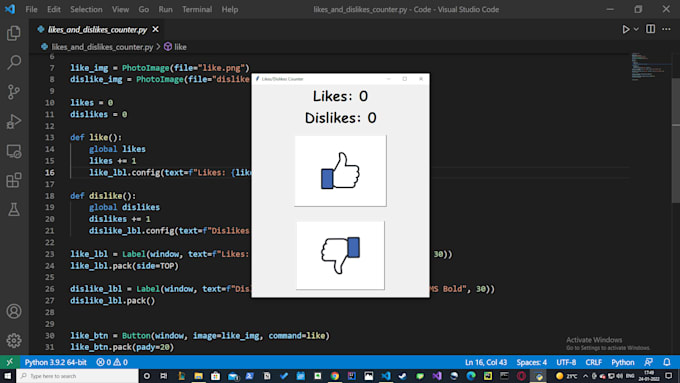Open the Help menu
680x383 pixels.
click(230, 9)
